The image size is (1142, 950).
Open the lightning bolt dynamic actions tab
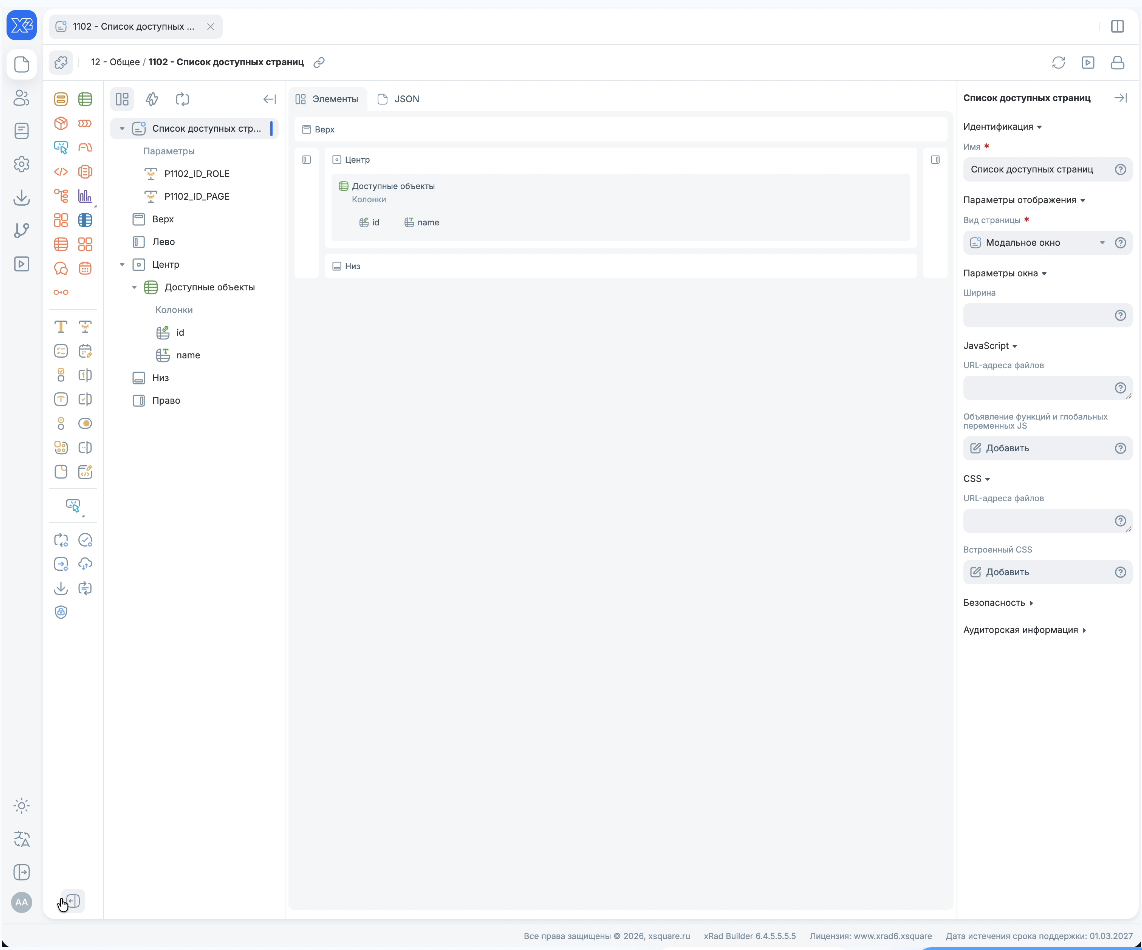pos(152,99)
